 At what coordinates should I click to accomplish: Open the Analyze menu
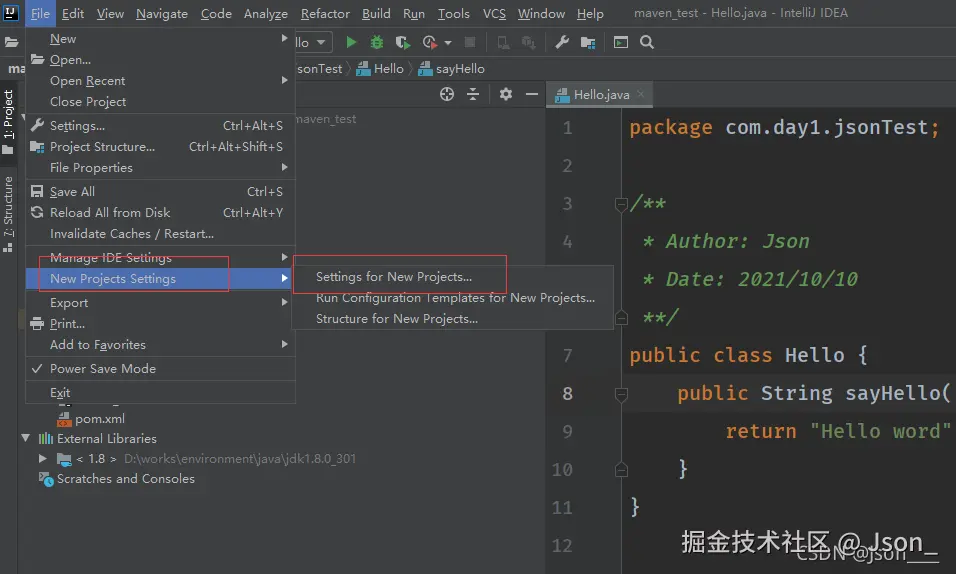coord(266,13)
